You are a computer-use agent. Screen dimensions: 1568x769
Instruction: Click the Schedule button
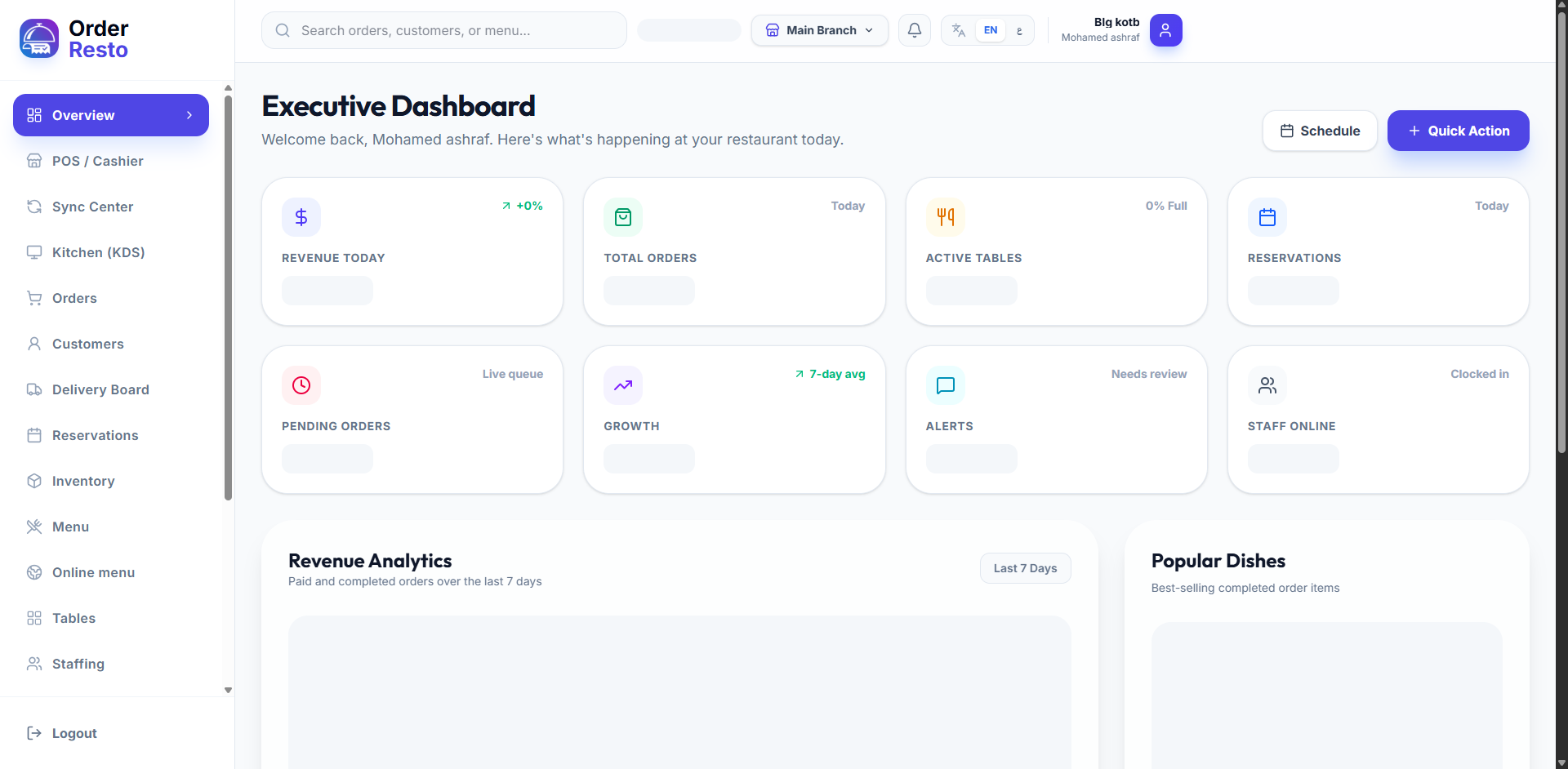1320,131
